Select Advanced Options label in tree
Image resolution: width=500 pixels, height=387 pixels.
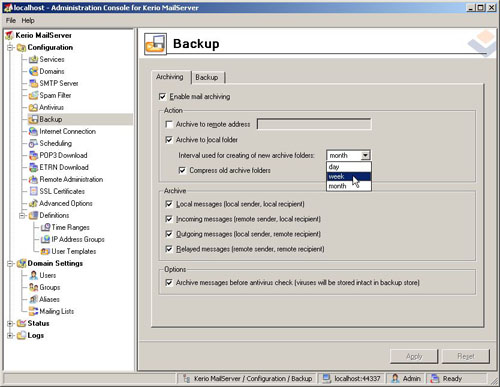coord(66,203)
